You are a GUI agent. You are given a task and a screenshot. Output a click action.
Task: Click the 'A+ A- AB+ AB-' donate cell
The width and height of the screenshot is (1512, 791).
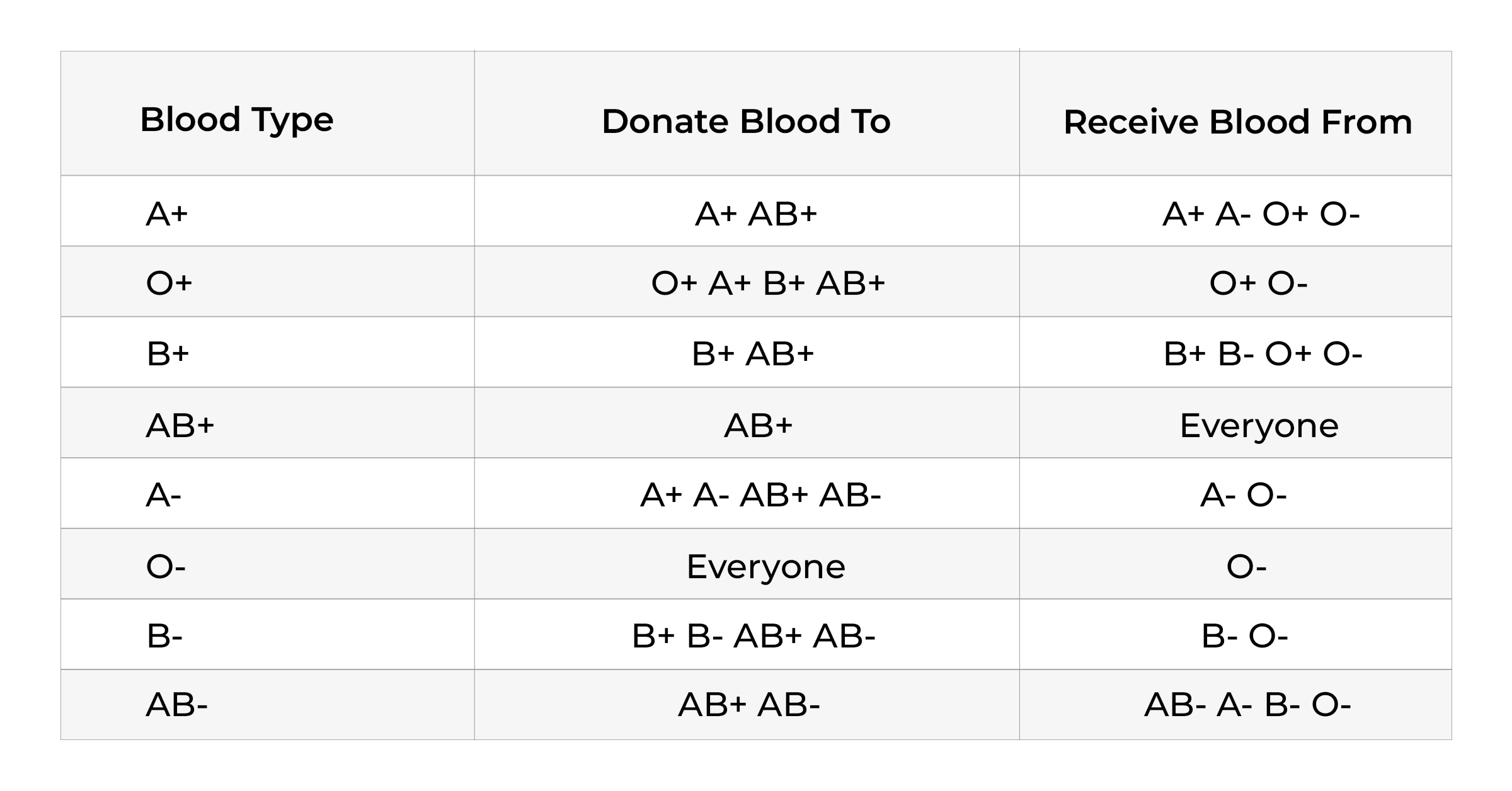[760, 495]
